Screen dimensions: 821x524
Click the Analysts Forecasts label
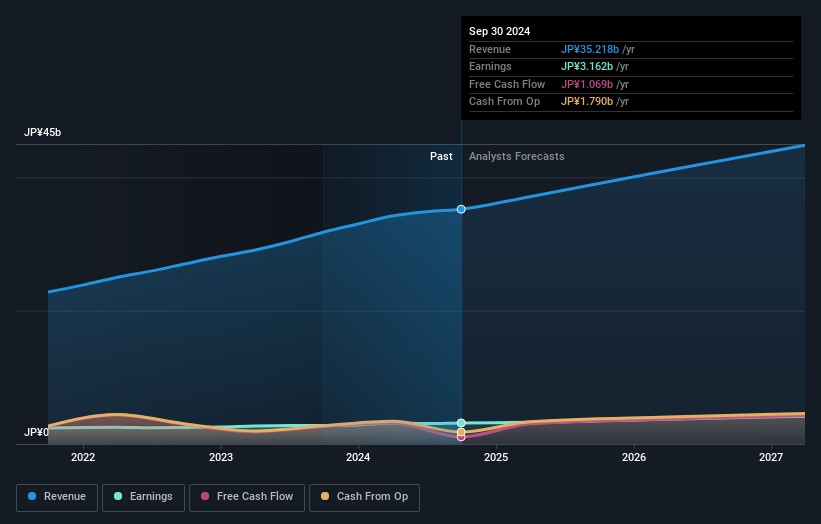pyautogui.click(x=516, y=156)
